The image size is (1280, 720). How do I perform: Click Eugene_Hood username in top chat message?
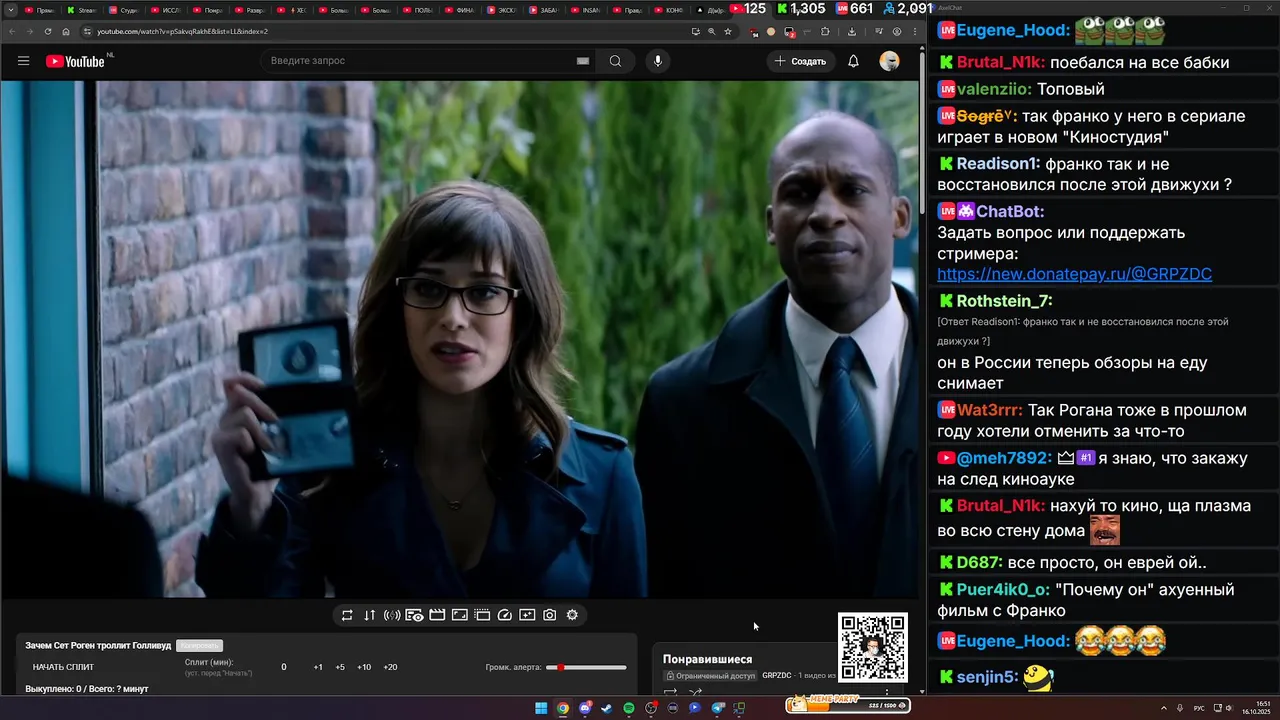pyautogui.click(x=1013, y=30)
